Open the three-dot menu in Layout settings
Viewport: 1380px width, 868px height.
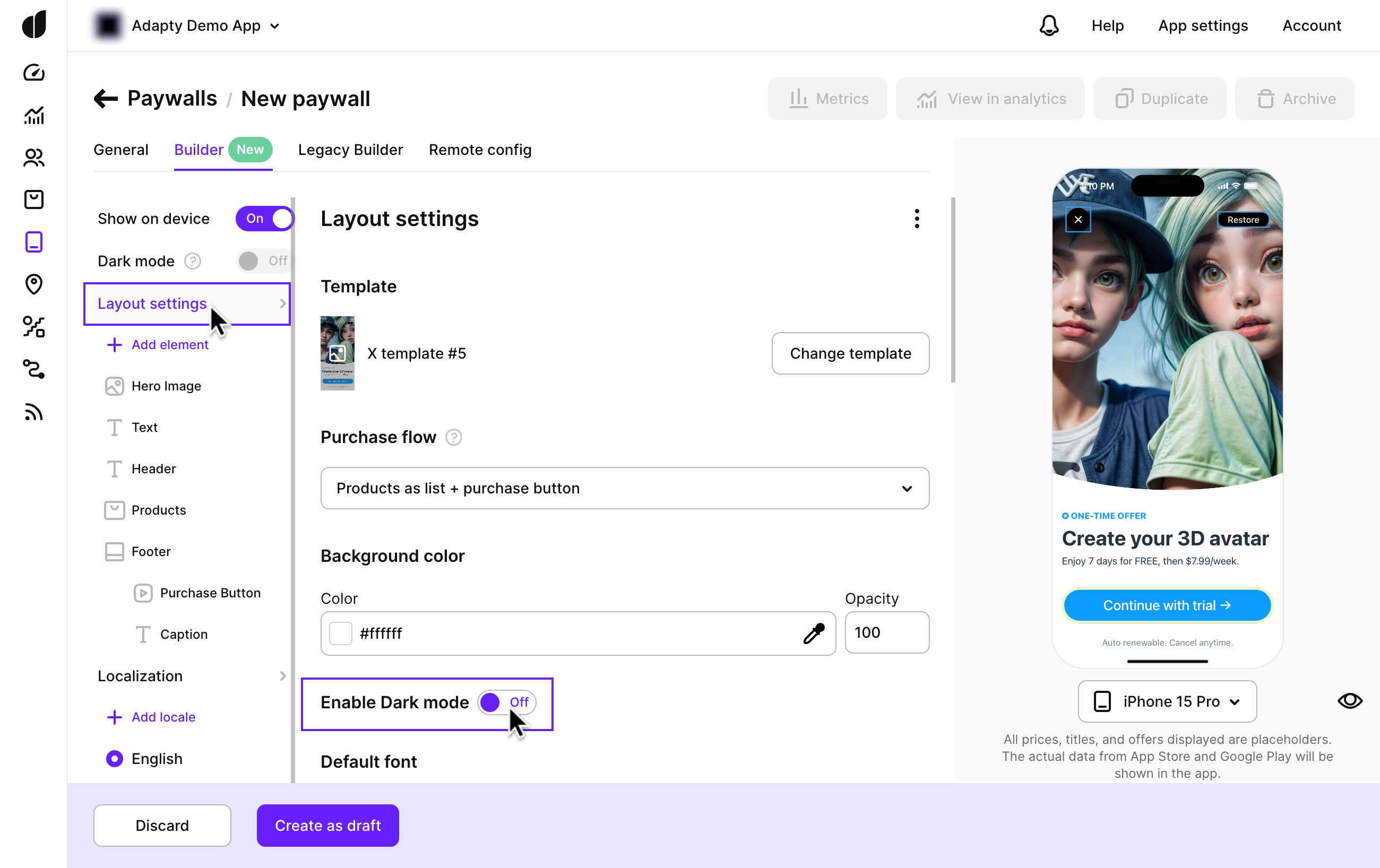pyautogui.click(x=916, y=218)
